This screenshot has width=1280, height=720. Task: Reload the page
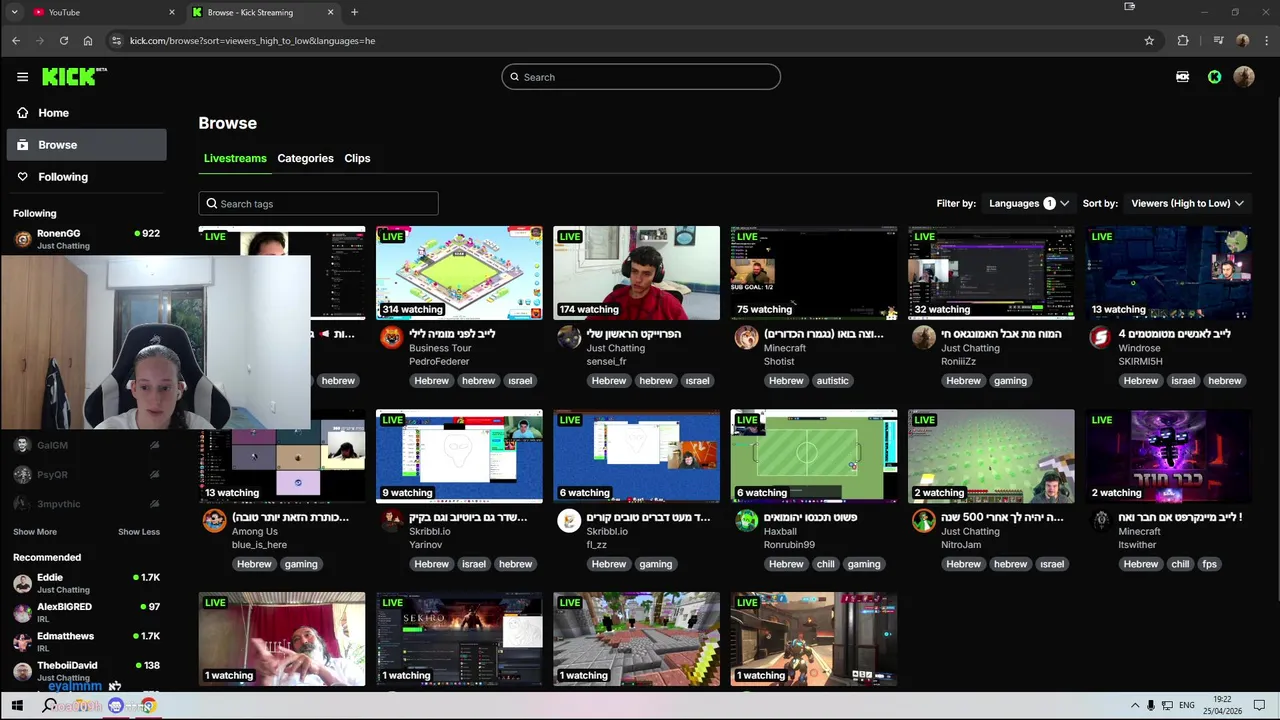(x=64, y=41)
